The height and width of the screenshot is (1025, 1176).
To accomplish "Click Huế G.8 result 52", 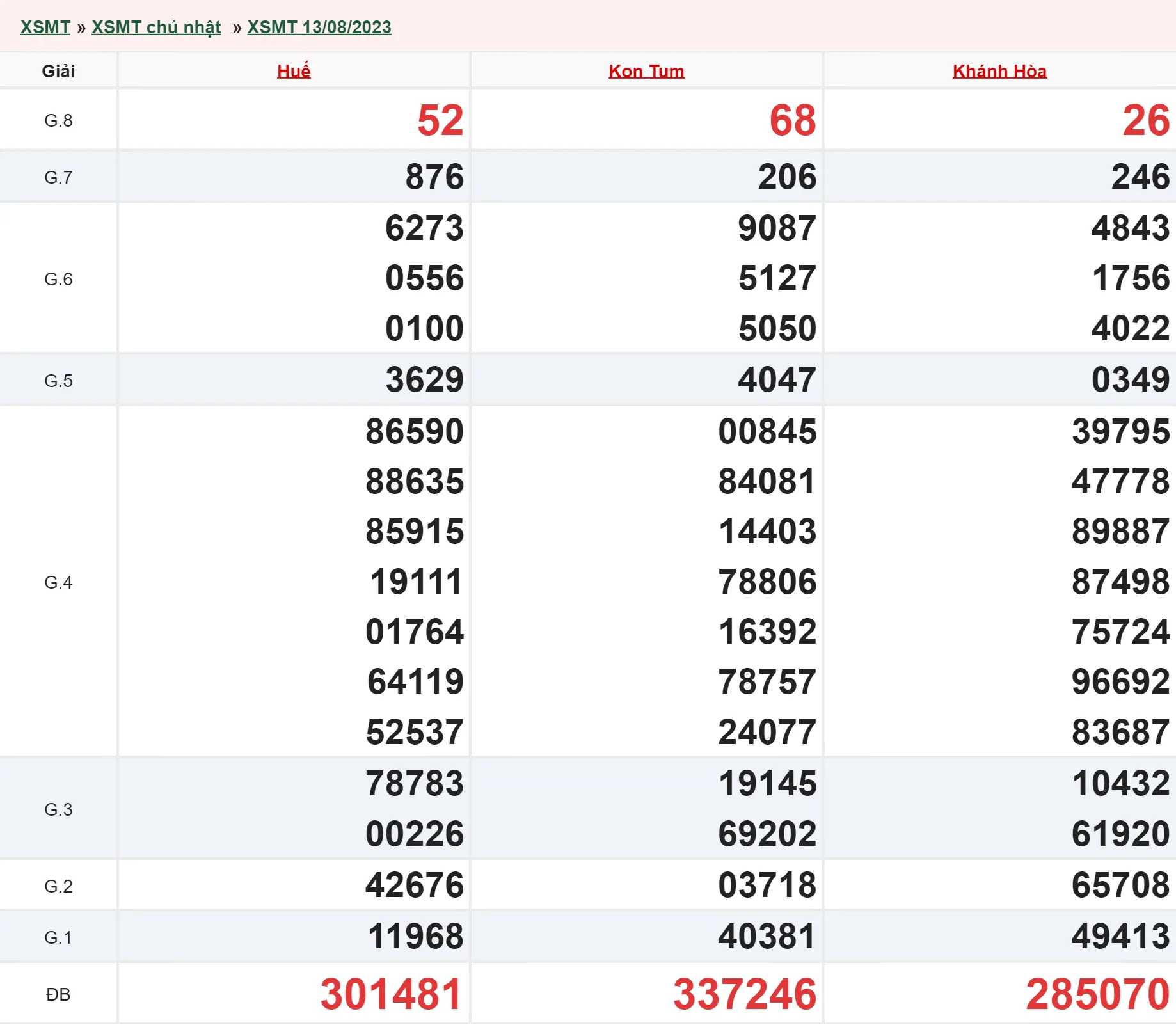I will 440,120.
